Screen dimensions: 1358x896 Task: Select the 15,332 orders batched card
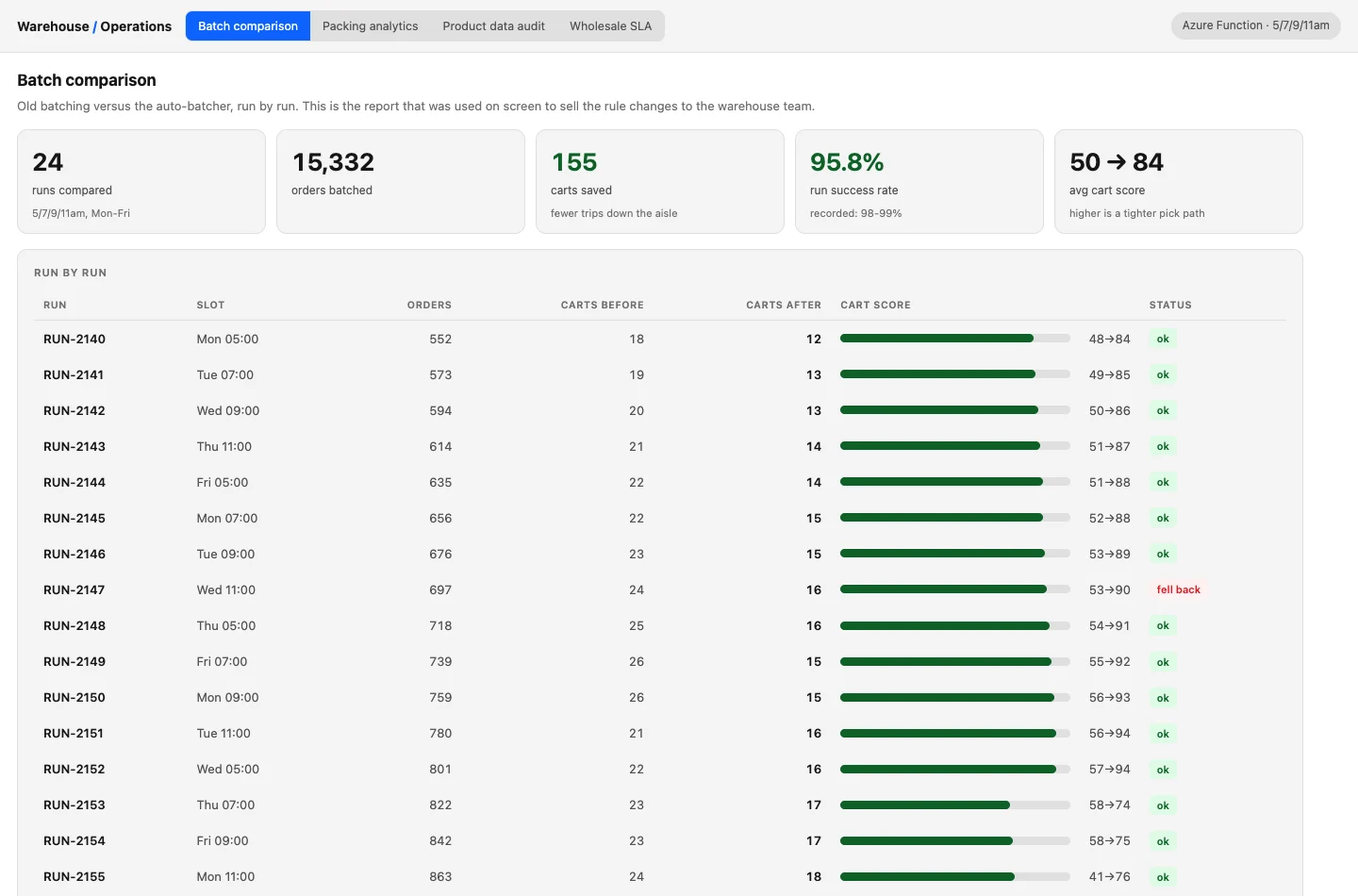[401, 181]
